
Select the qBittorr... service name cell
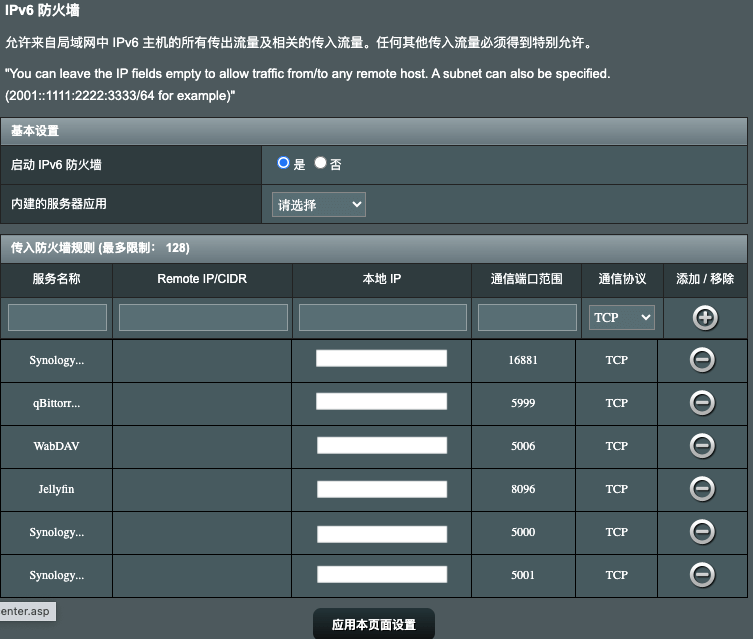coord(57,403)
